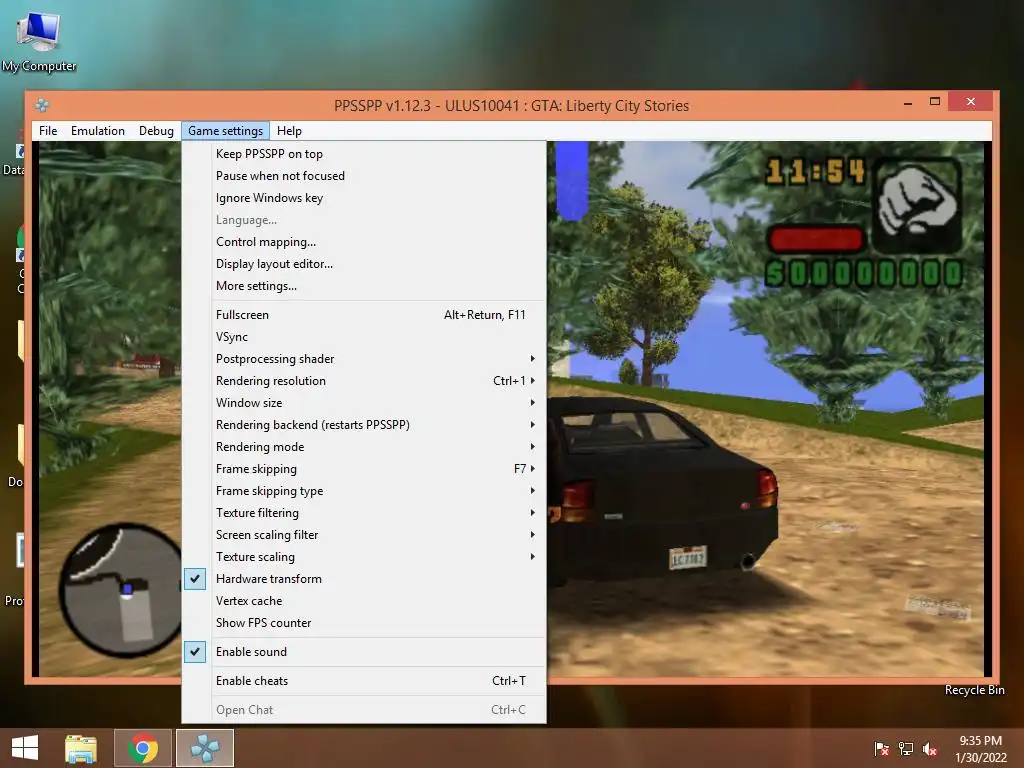The width and height of the screenshot is (1024, 768).
Task: Maximize the PPSSPP window
Action: [x=935, y=102]
